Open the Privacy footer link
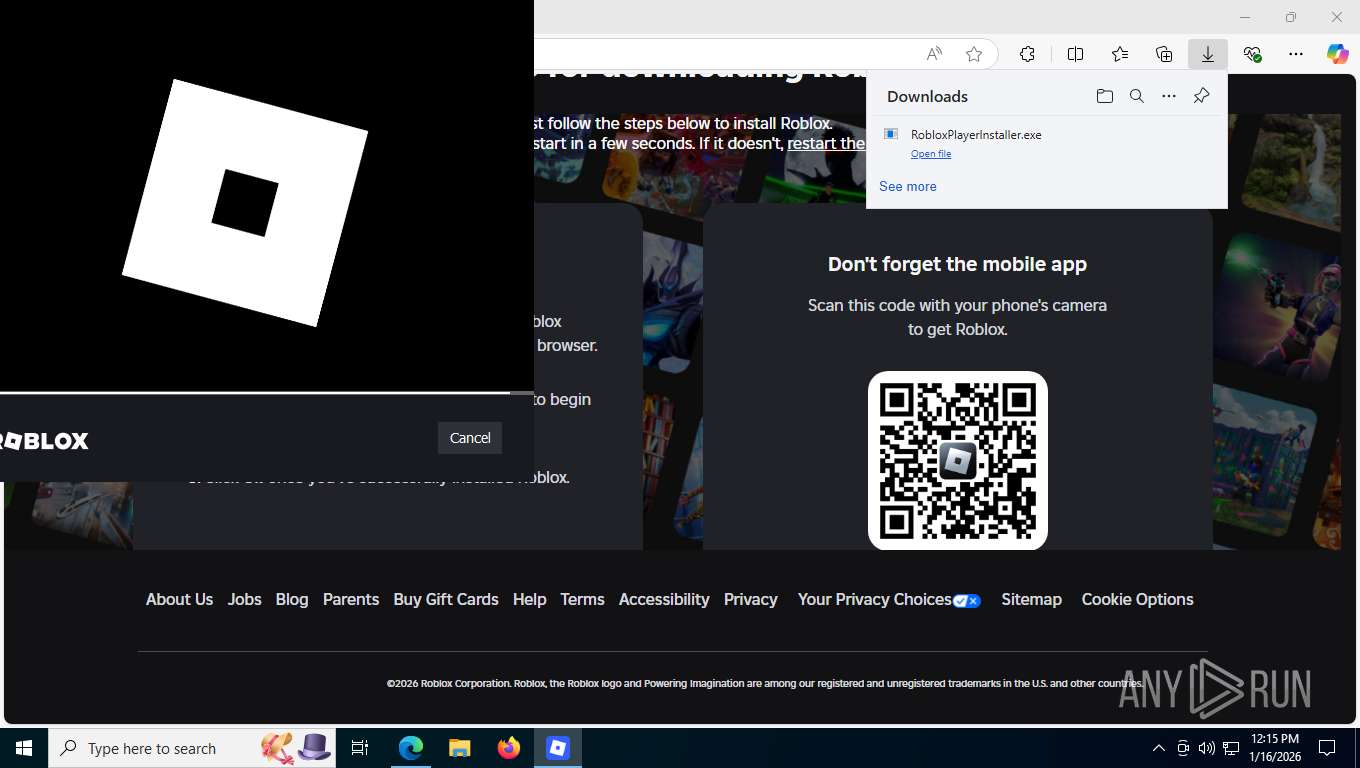This screenshot has width=1360, height=768. coord(751,600)
